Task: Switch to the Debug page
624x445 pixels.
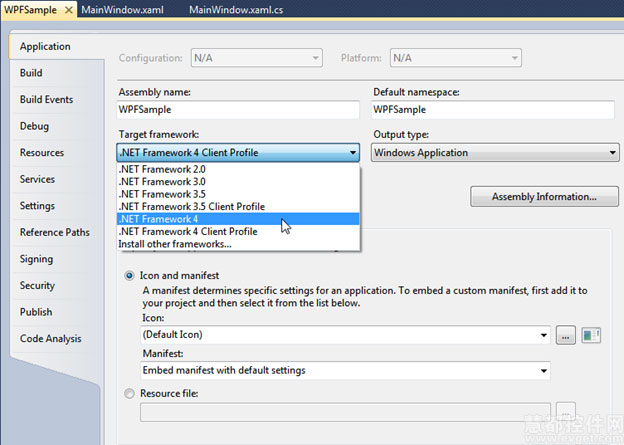Action: pyautogui.click(x=34, y=126)
